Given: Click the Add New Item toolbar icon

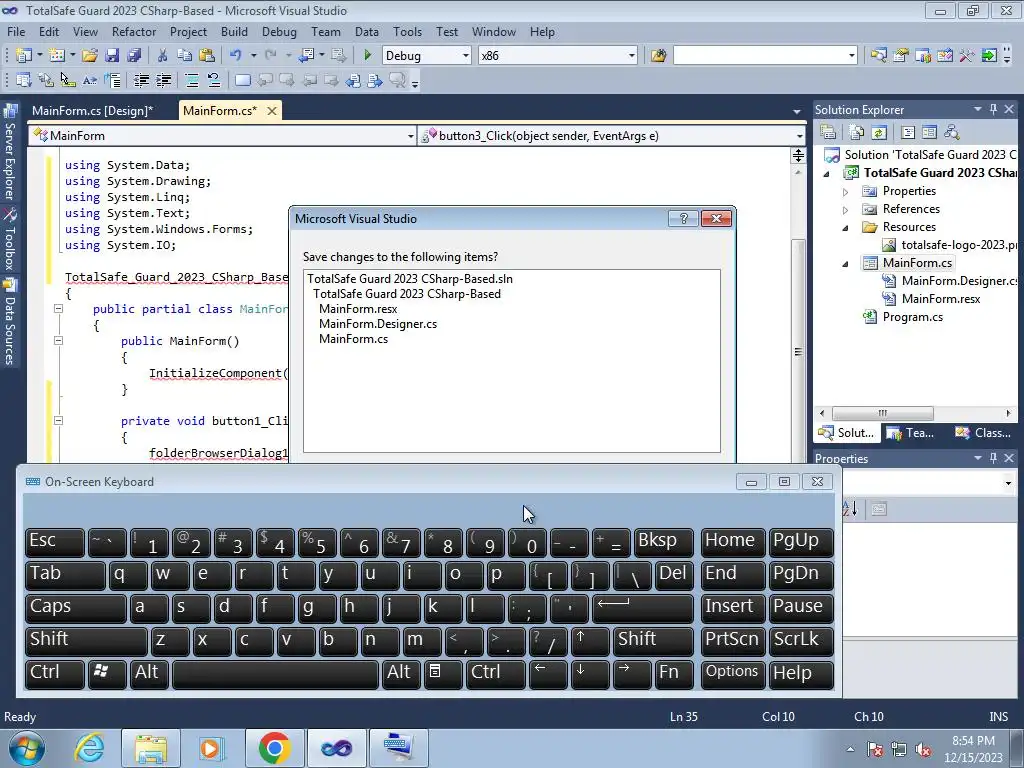Looking at the screenshot, I should tap(57, 56).
